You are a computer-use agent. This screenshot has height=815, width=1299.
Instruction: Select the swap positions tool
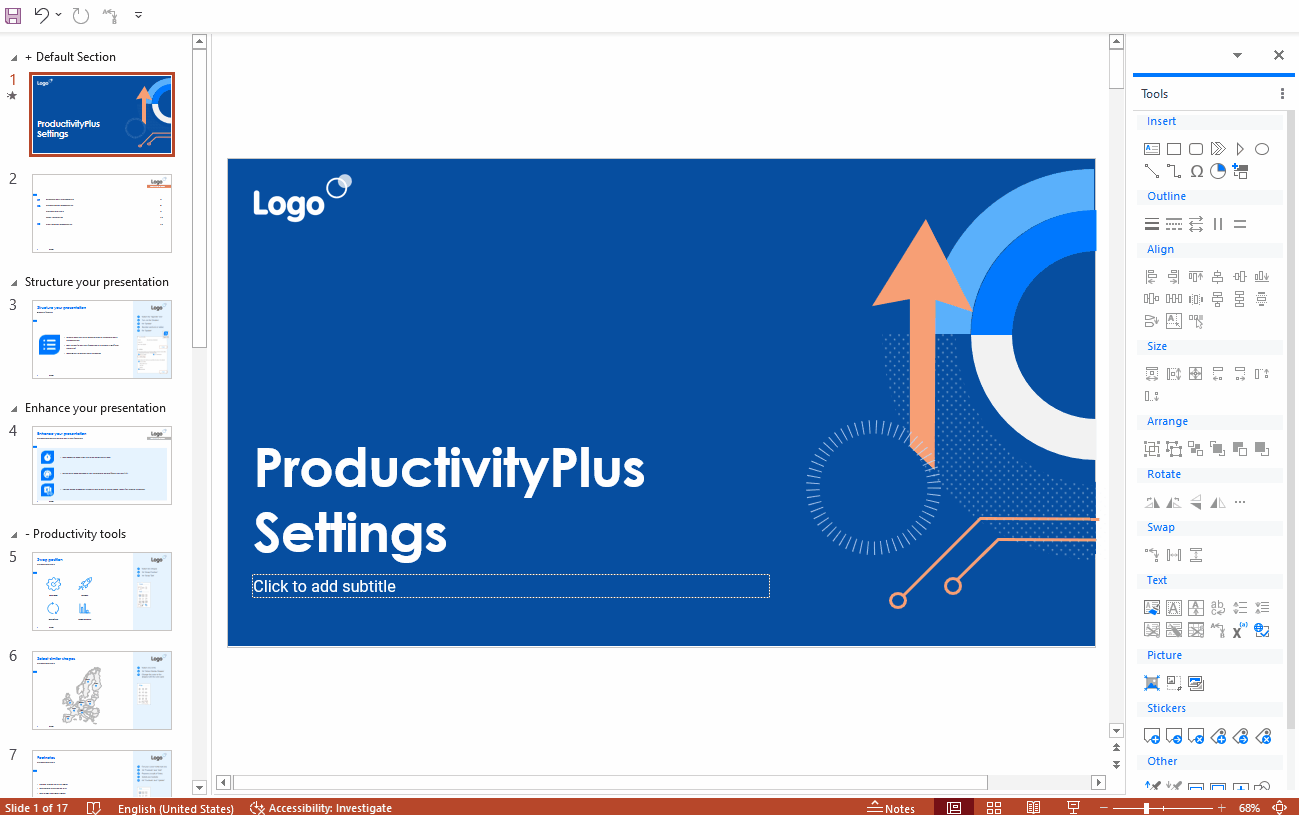[x=1151, y=554]
